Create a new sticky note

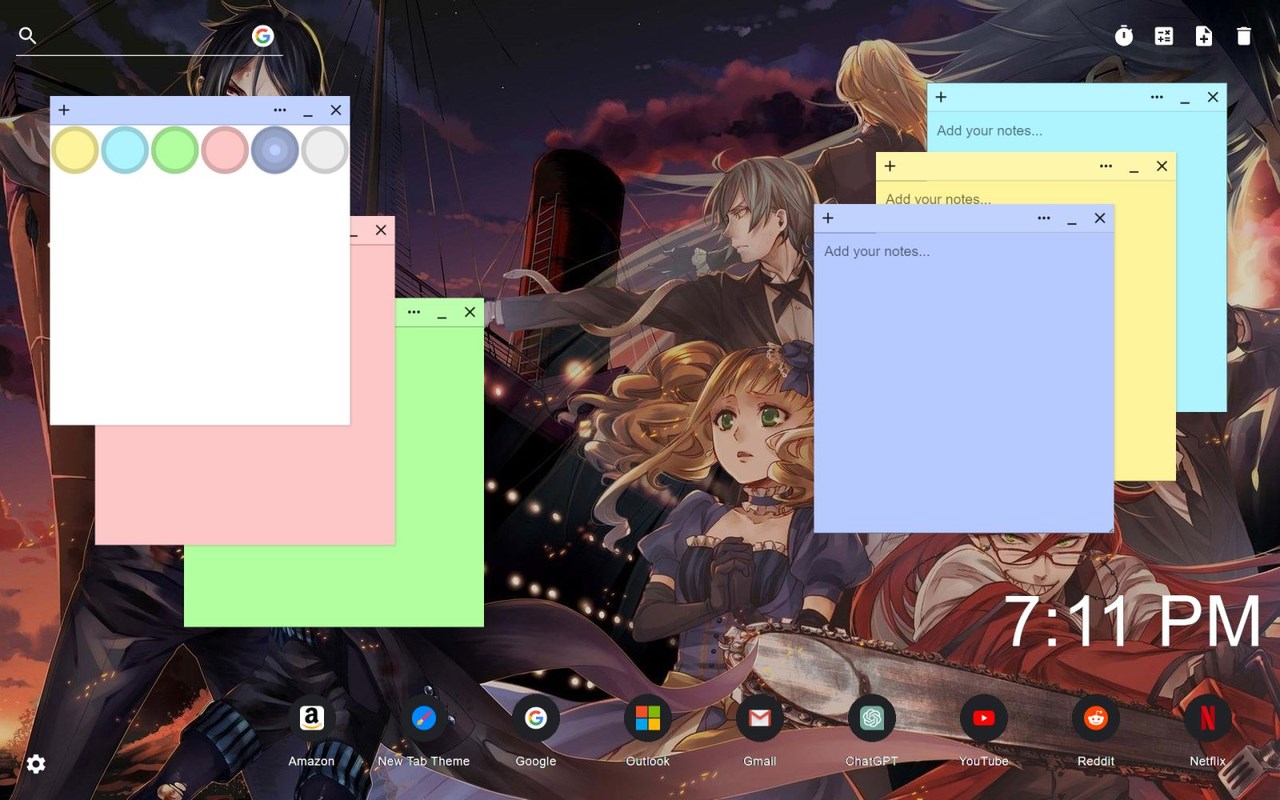click(x=1204, y=36)
